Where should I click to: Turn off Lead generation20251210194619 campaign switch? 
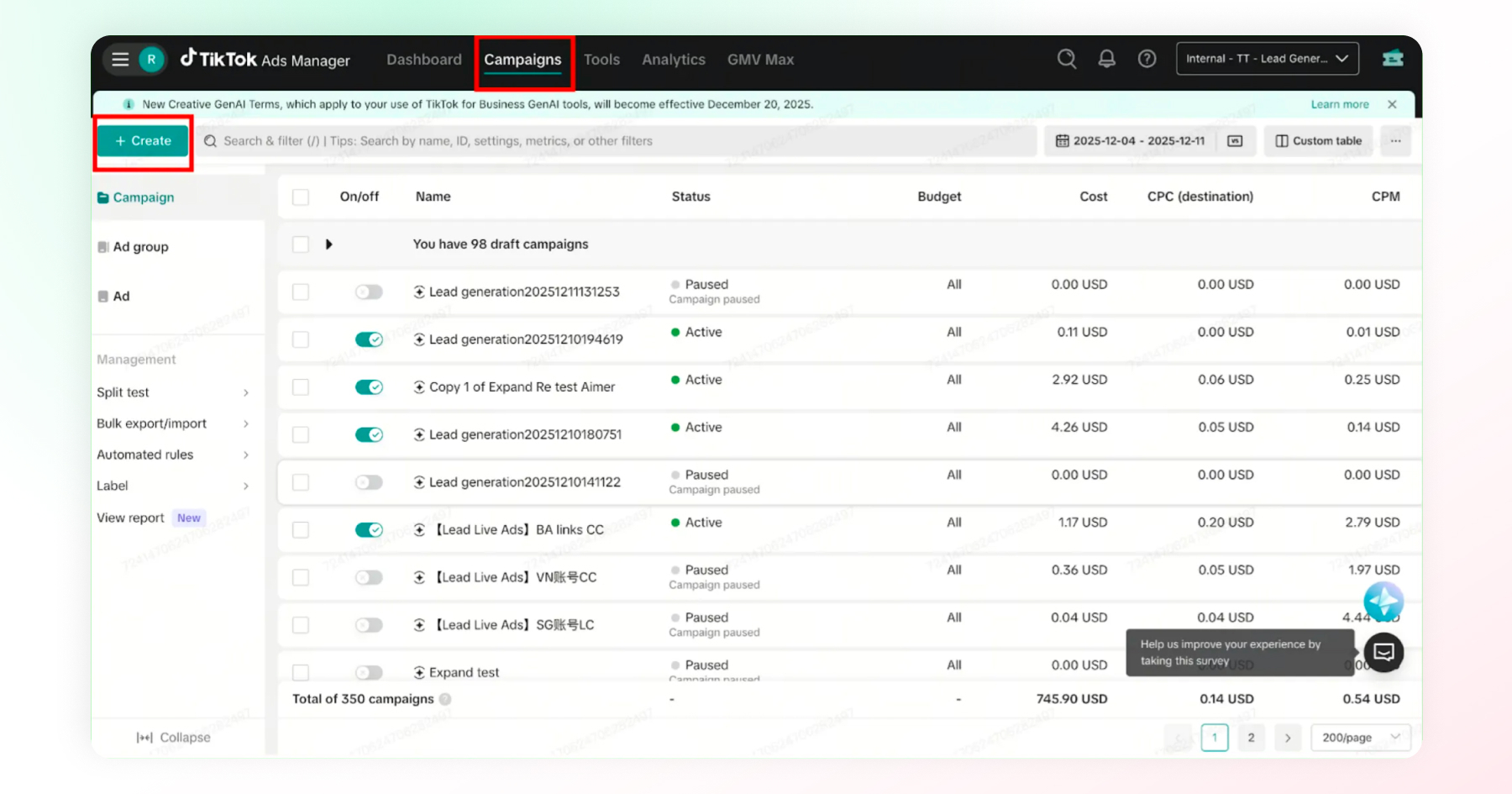point(369,339)
